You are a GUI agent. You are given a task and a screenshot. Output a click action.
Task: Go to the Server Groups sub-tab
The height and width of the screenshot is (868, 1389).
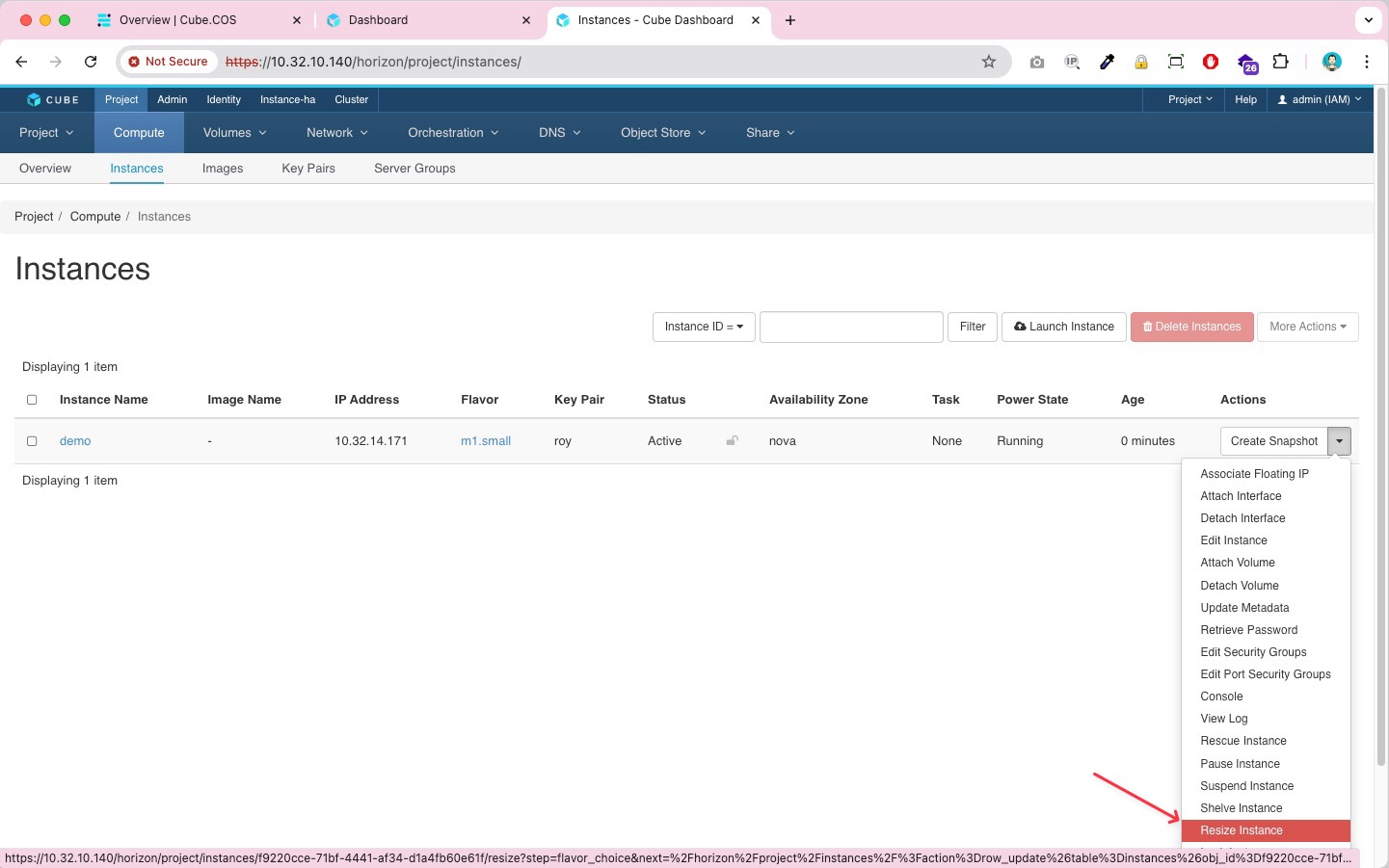(x=414, y=169)
